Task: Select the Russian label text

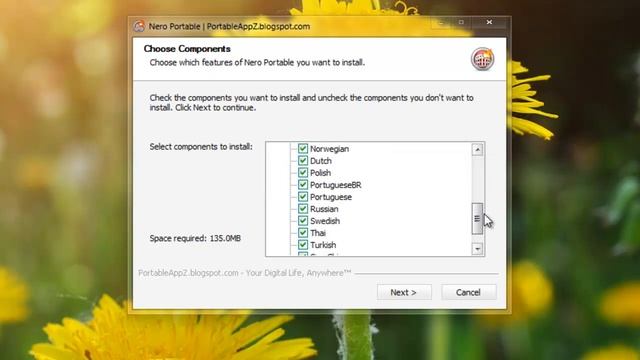Action: point(324,209)
